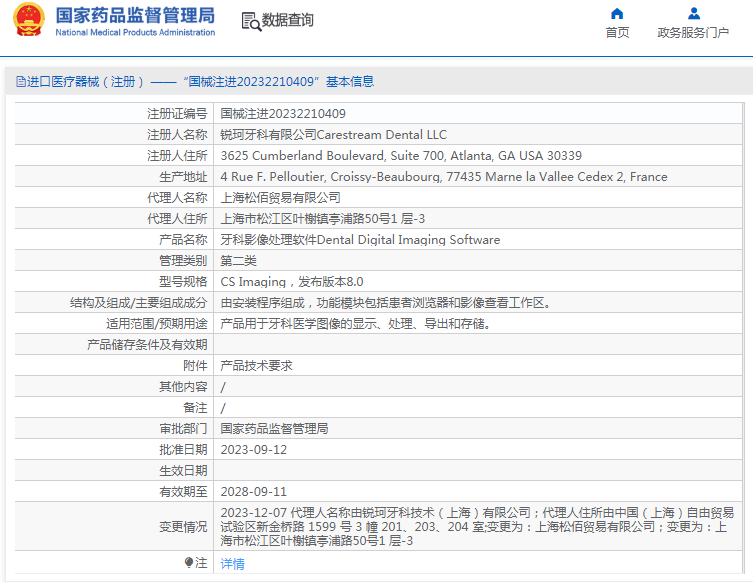Click the 代理人名称 label
The image size is (753, 582).
point(177,198)
